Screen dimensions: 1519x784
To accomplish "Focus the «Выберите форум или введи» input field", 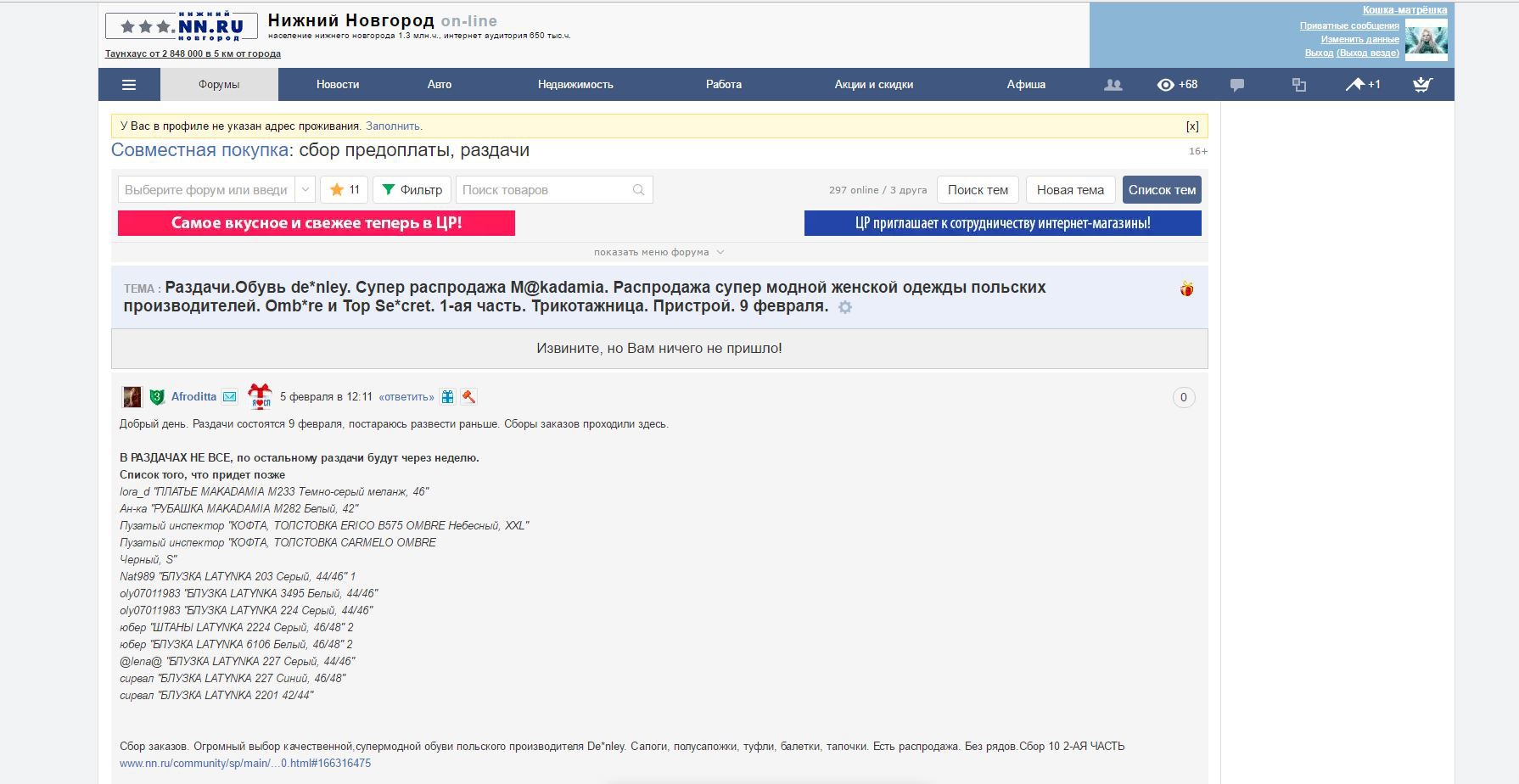I will click(x=206, y=189).
